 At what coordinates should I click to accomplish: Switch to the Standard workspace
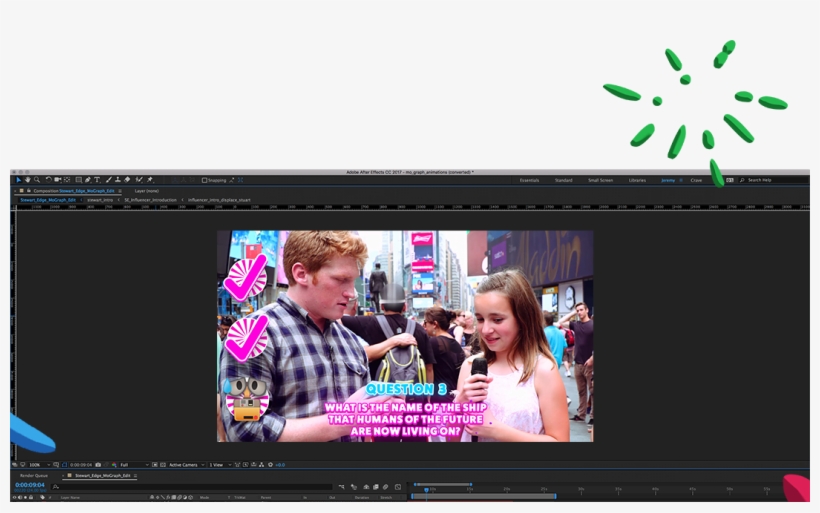tap(563, 180)
